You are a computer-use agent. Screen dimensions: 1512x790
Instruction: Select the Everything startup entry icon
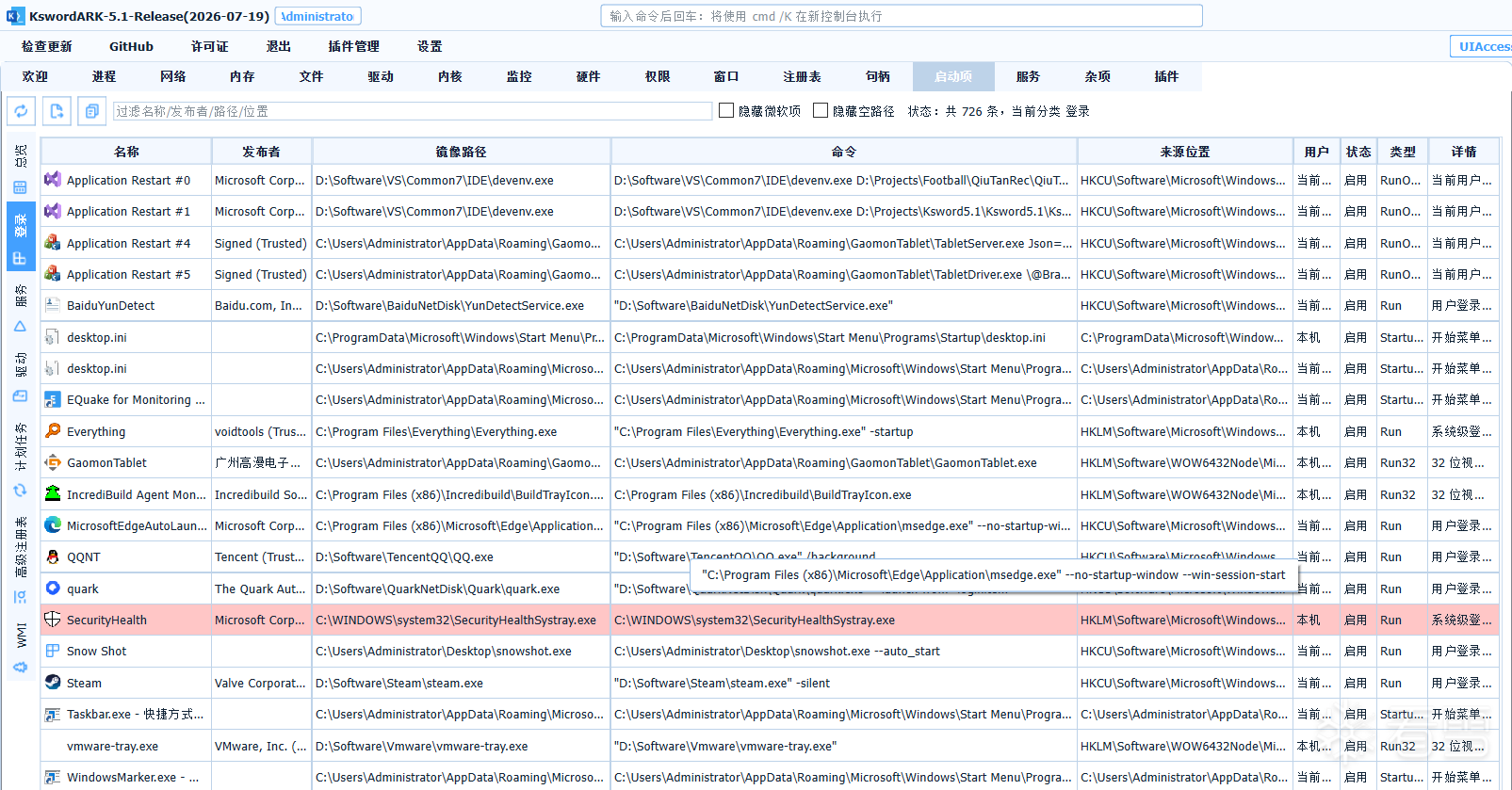click(53, 431)
